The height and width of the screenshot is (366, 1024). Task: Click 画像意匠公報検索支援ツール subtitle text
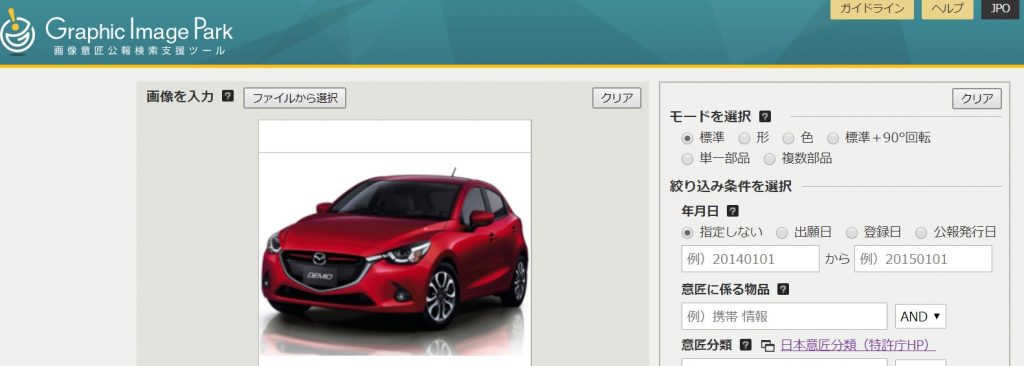[140, 50]
